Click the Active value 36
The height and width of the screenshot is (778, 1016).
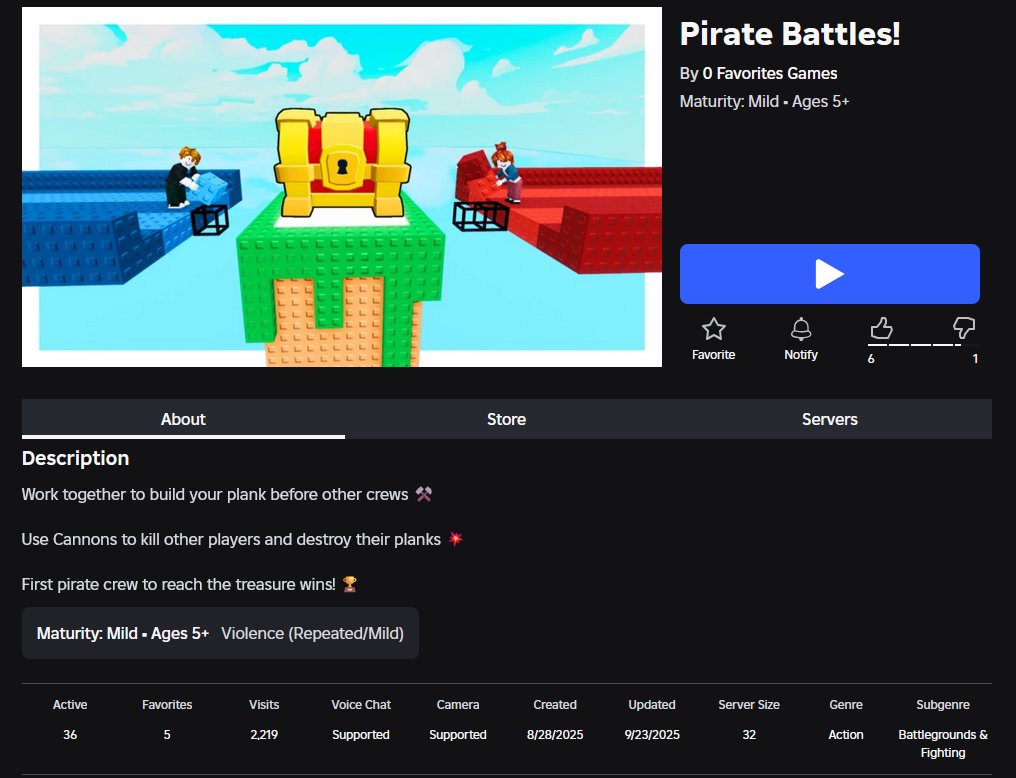(x=70, y=735)
